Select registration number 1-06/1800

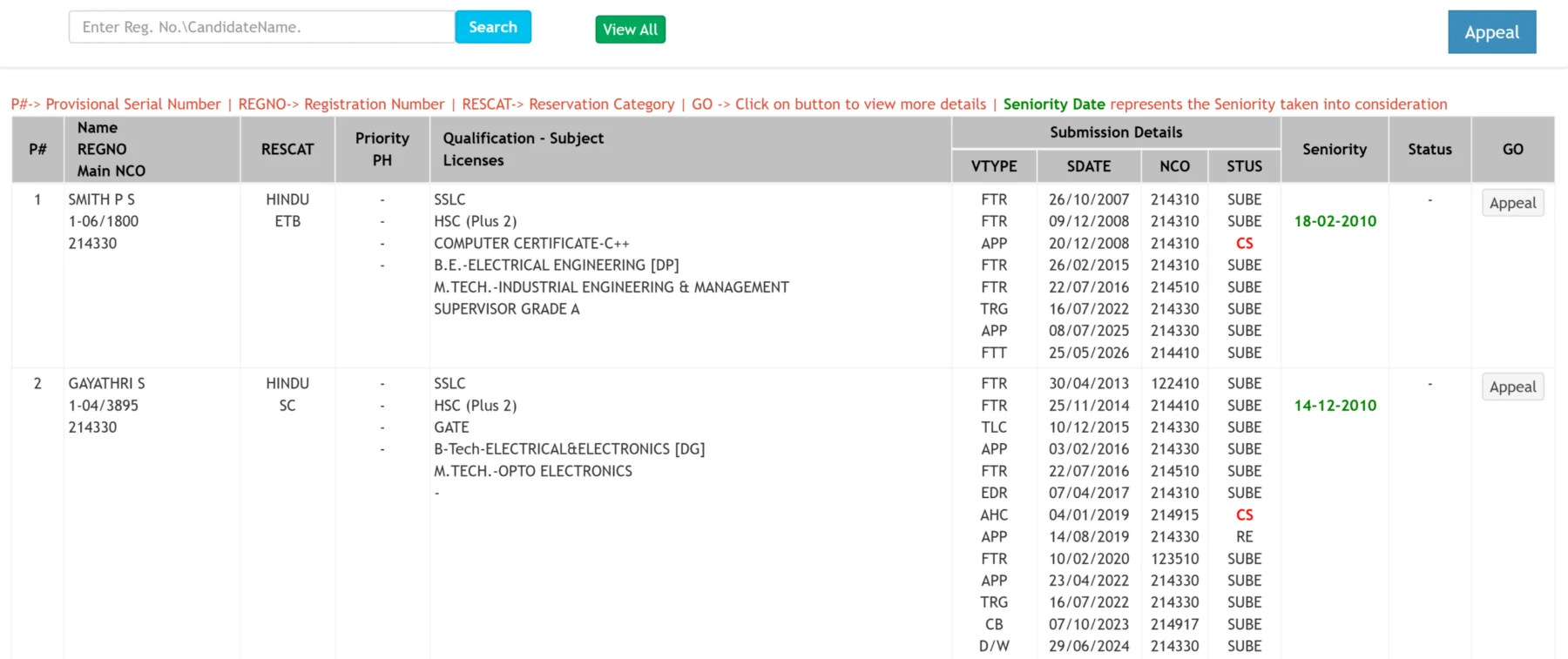tap(104, 221)
